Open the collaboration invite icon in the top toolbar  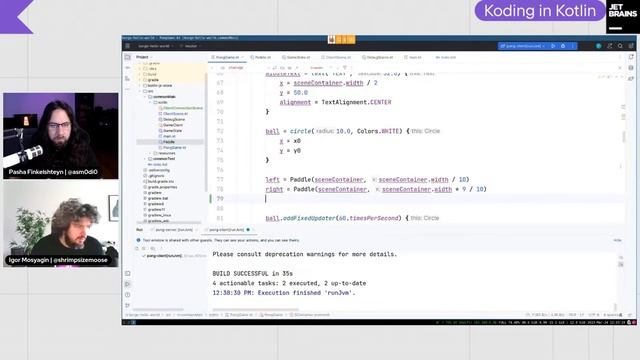[x=610, y=46]
